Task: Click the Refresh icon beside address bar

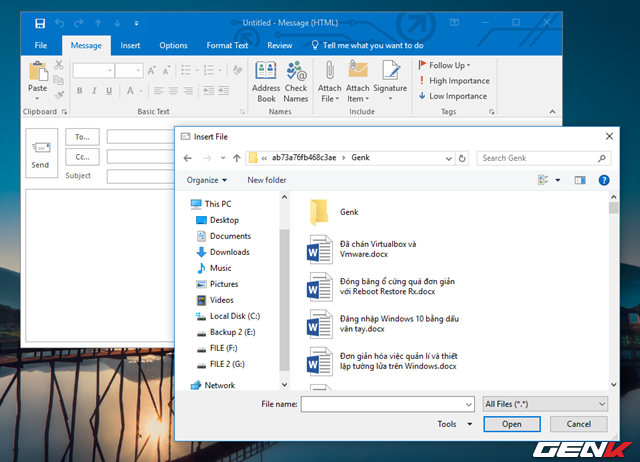Action: 462,158
